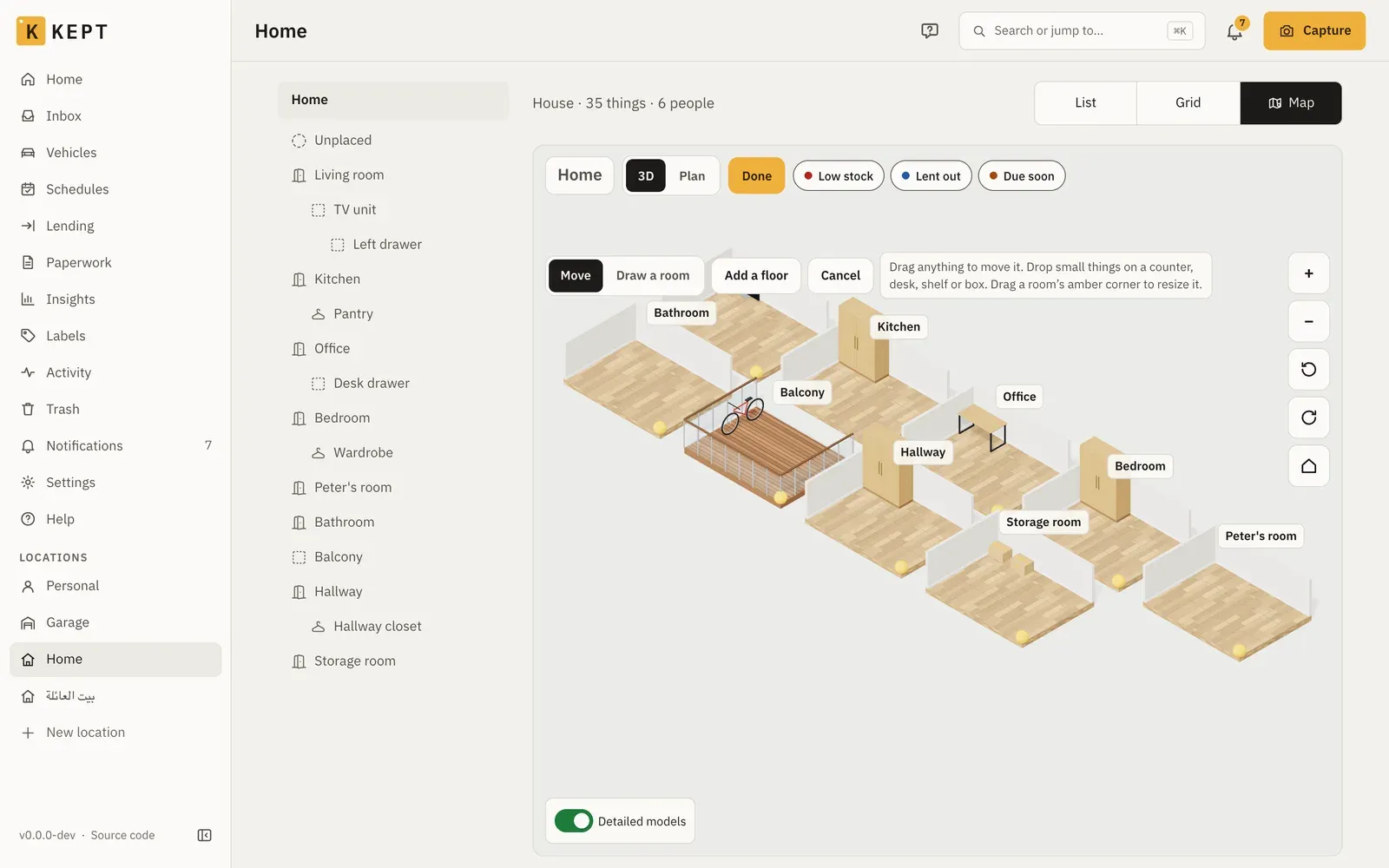Cancel the map editing
Viewport: 1389px width, 868px height.
[840, 276]
